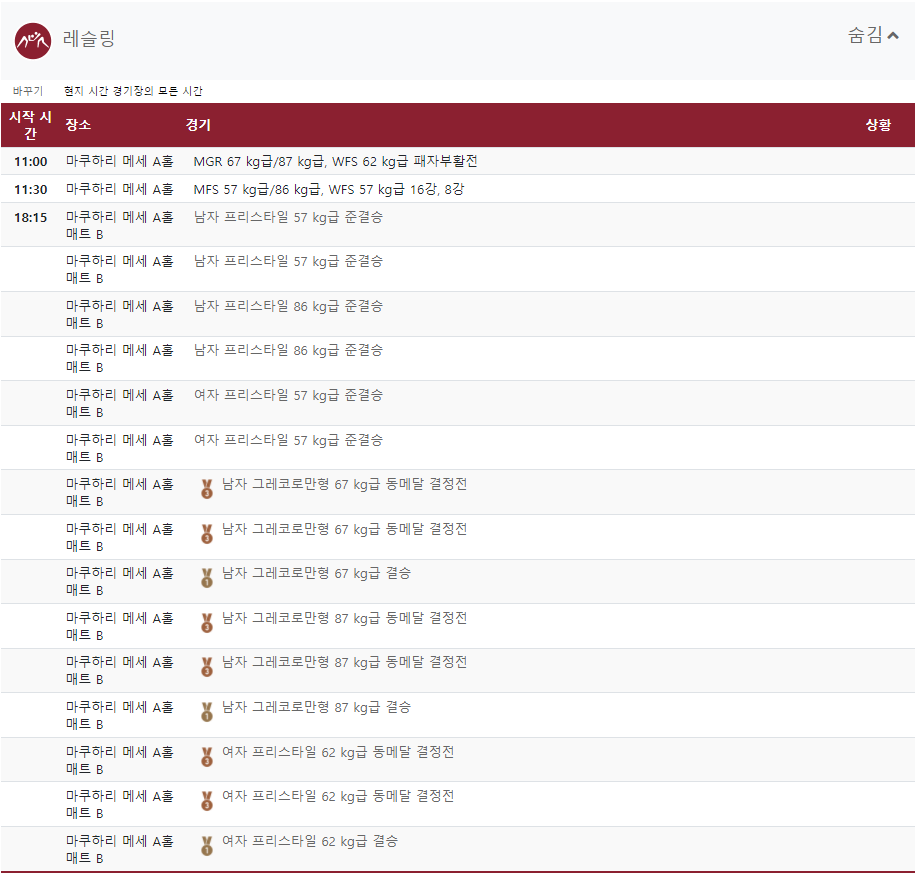
Task: Open second 남자 프리스타일 86 kg급 준결승 match
Action: [288, 350]
